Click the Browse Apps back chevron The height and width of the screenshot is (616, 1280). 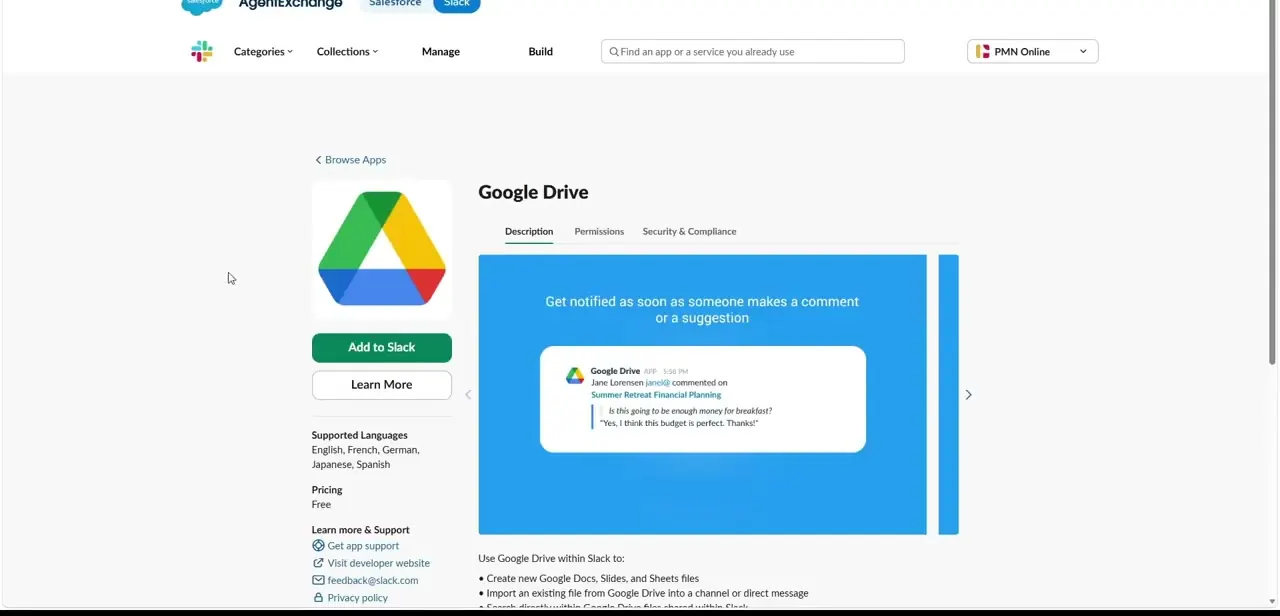point(318,160)
